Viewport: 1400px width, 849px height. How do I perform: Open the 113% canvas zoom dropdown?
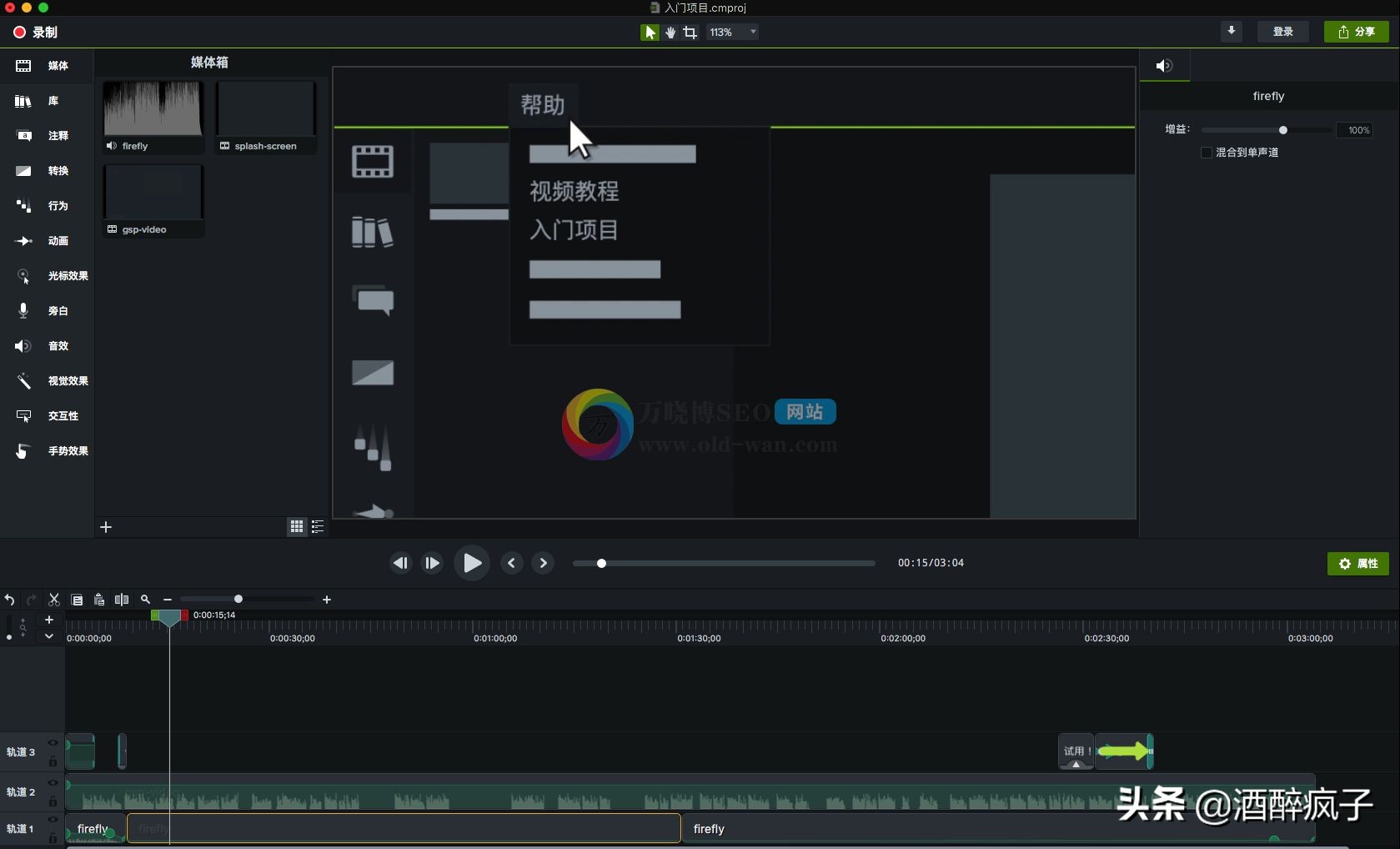pos(733,33)
